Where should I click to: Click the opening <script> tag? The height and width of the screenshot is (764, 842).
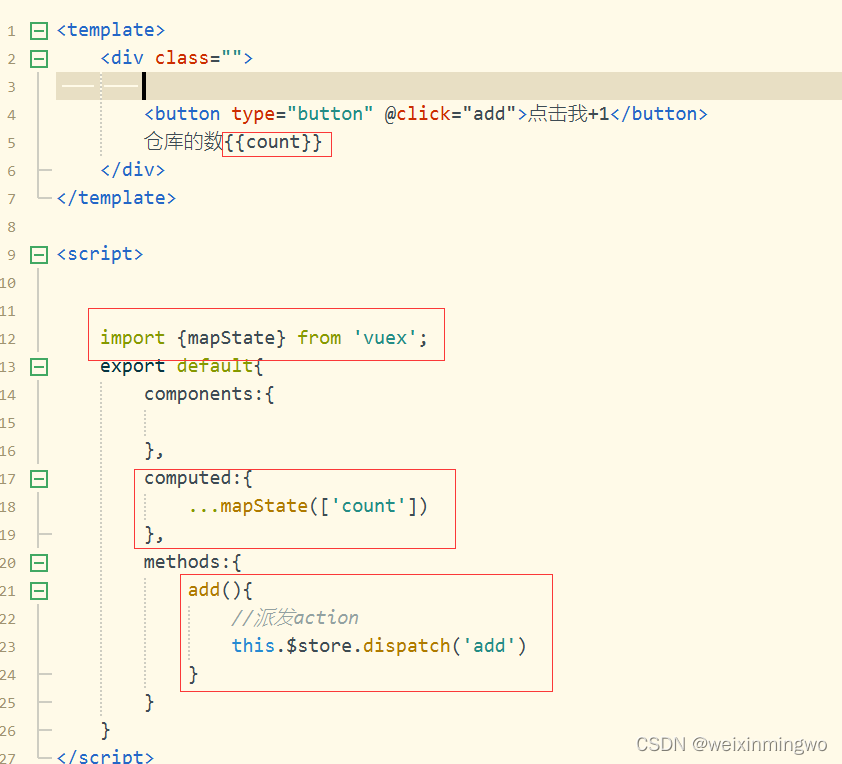tap(100, 254)
